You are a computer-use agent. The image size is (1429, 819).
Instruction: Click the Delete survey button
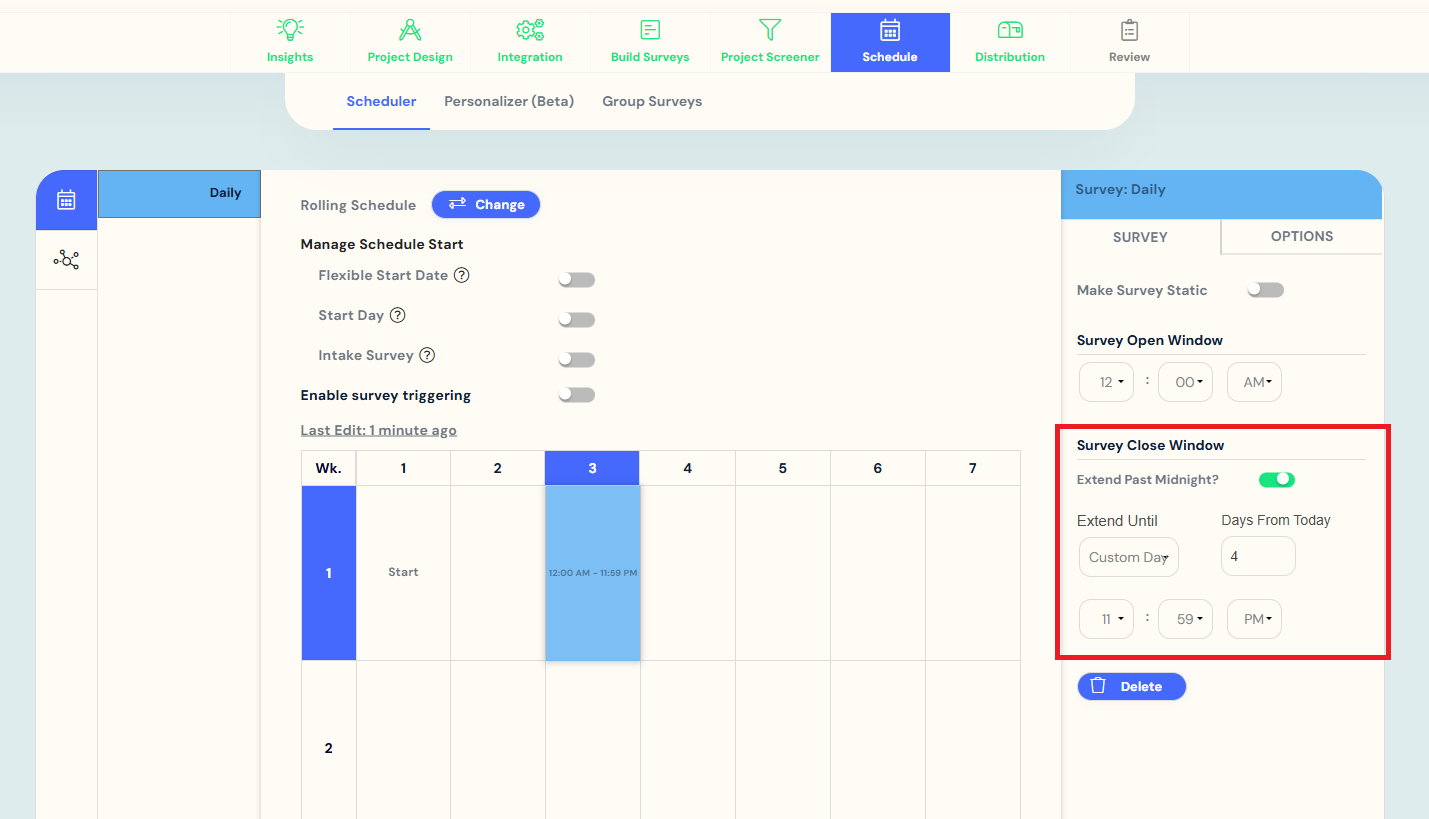1131,686
